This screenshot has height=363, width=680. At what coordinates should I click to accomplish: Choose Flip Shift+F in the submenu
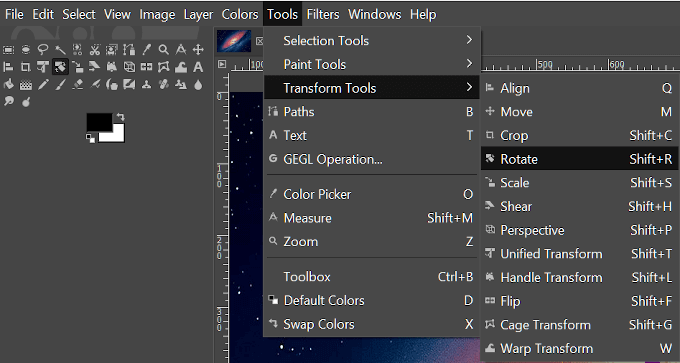click(579, 301)
